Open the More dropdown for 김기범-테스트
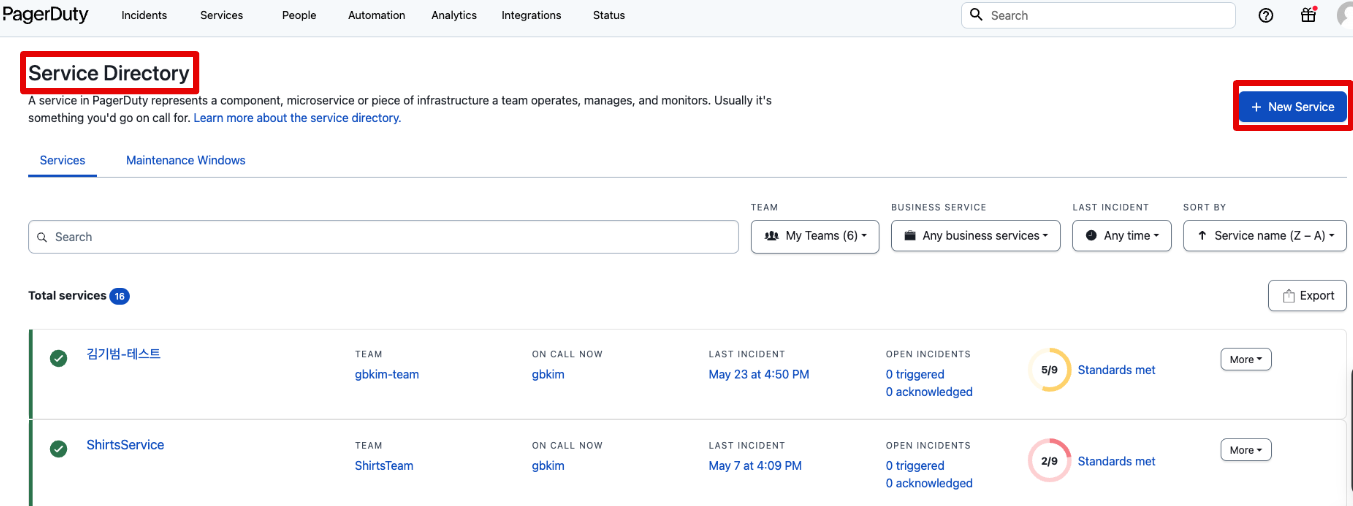 (x=1246, y=359)
